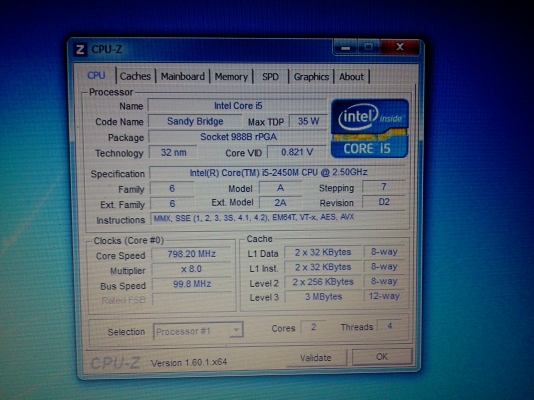The height and width of the screenshot is (400, 534).
Task: Click the L1 Inst. size 2 x 32 KBytes
Action: tap(323, 267)
